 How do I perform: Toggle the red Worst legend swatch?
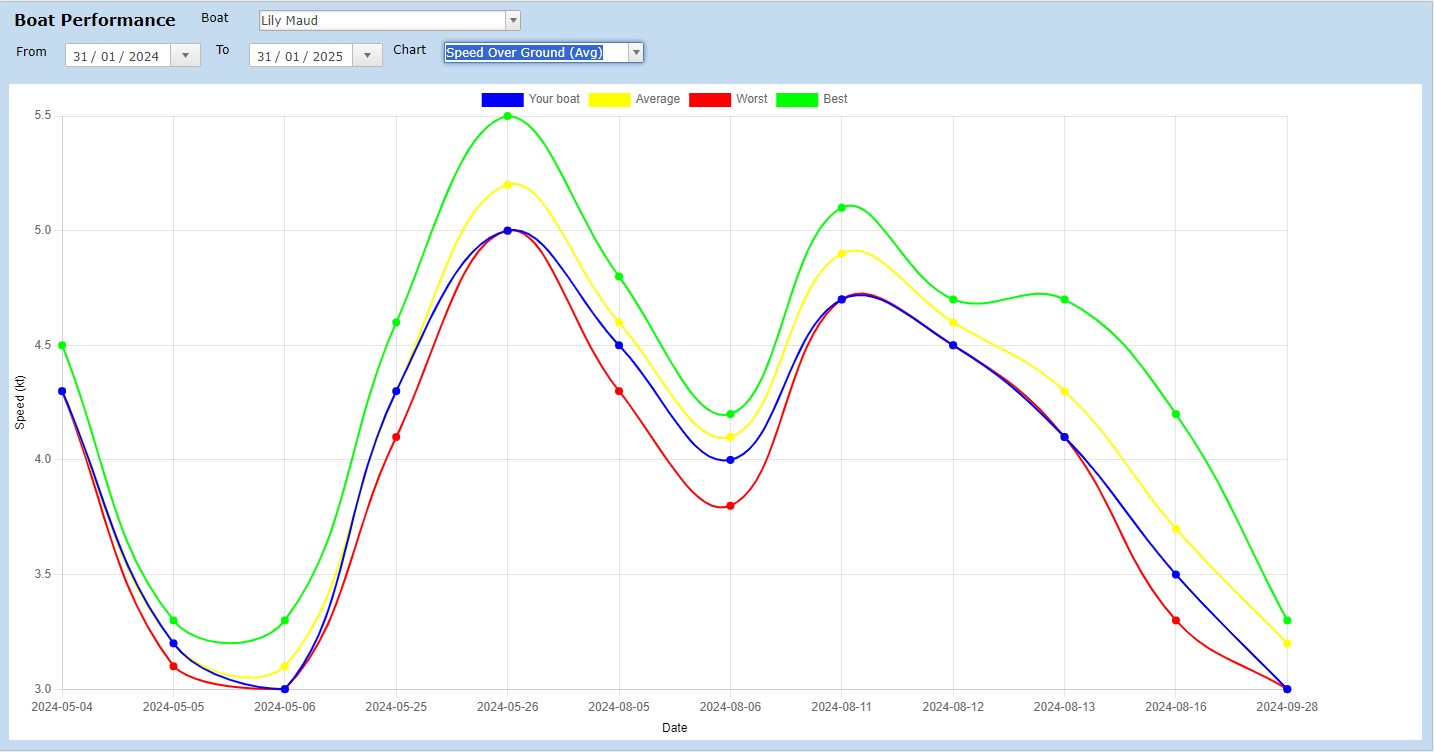[709, 99]
